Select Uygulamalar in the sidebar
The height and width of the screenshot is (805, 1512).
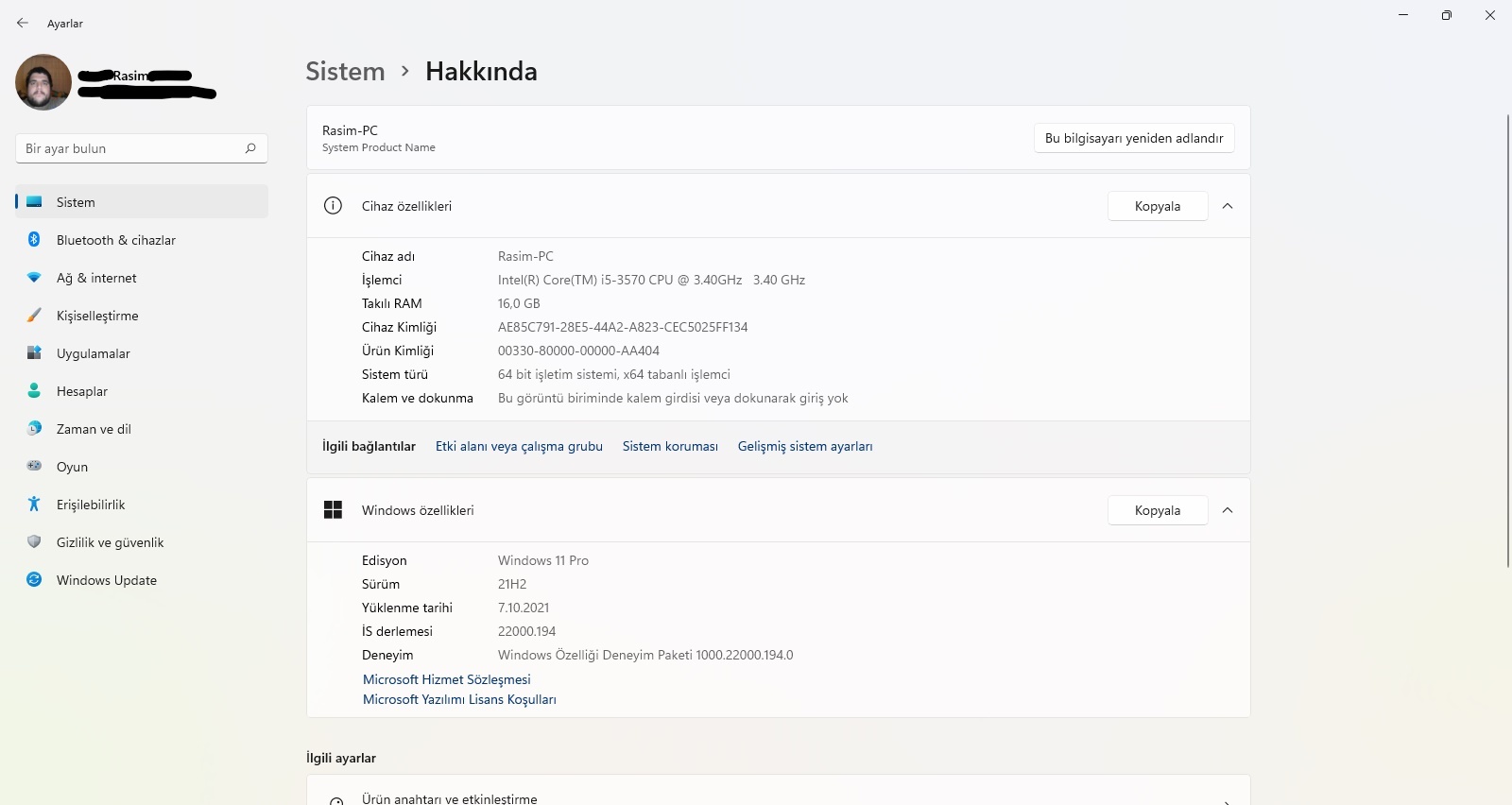tap(142, 353)
